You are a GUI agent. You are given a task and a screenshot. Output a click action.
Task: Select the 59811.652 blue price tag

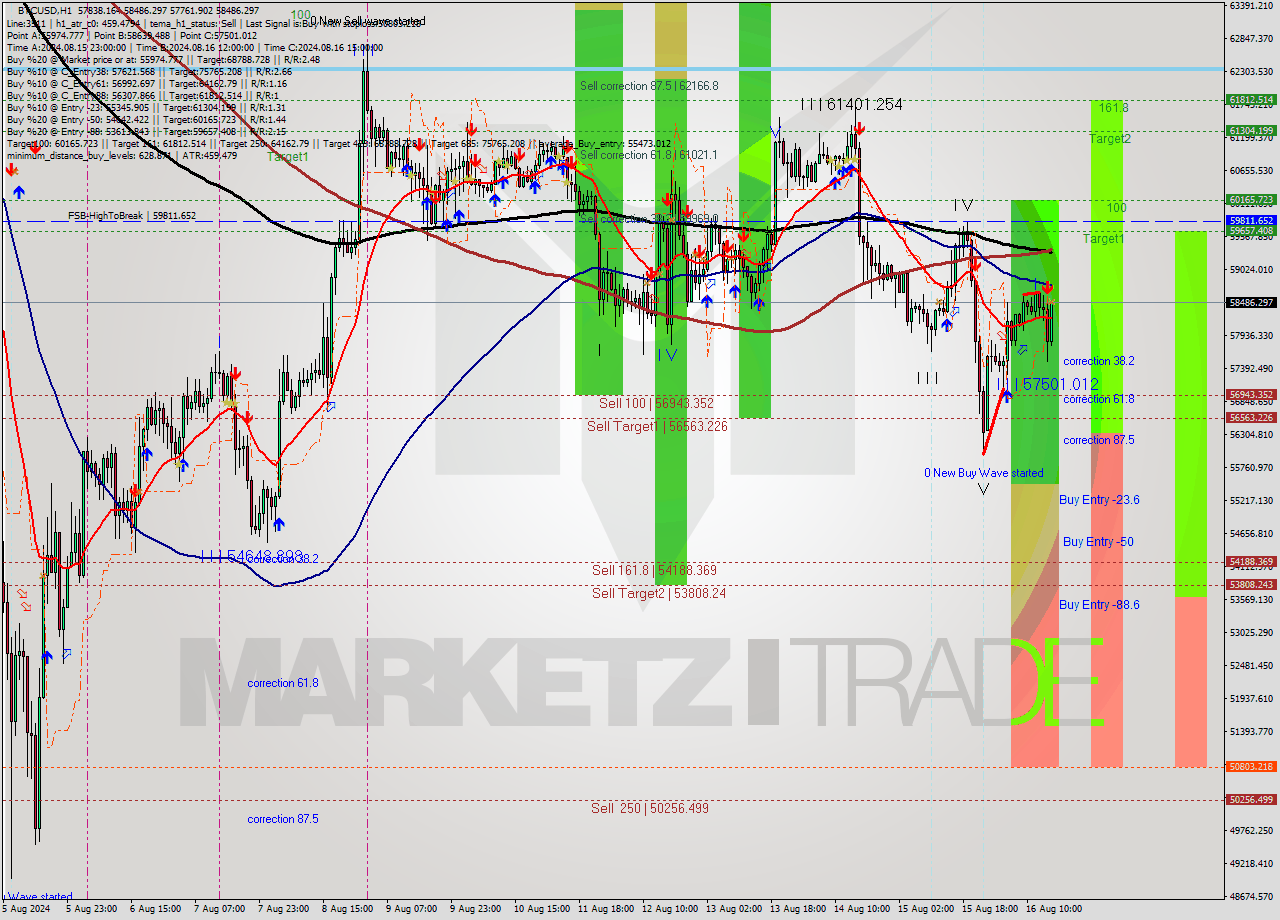[x=1251, y=221]
